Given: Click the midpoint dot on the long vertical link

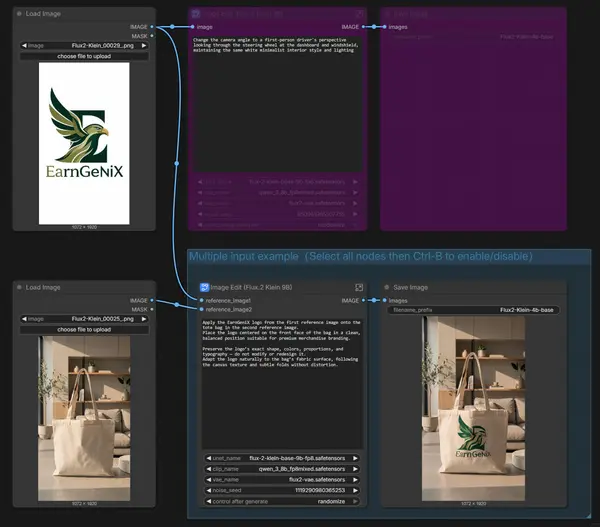Looking at the screenshot, I should (177, 163).
